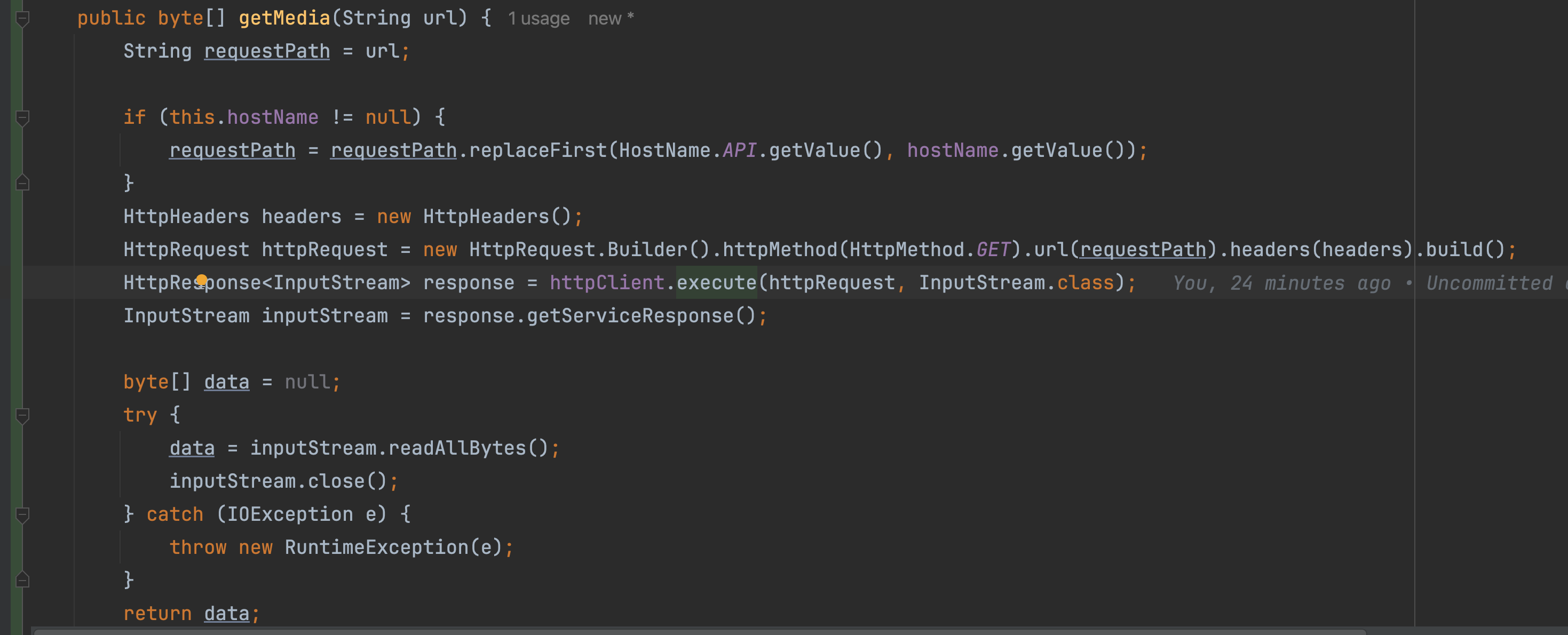The height and width of the screenshot is (635, 1568).
Task: Click the new * author inlay hint
Action: click(x=611, y=19)
